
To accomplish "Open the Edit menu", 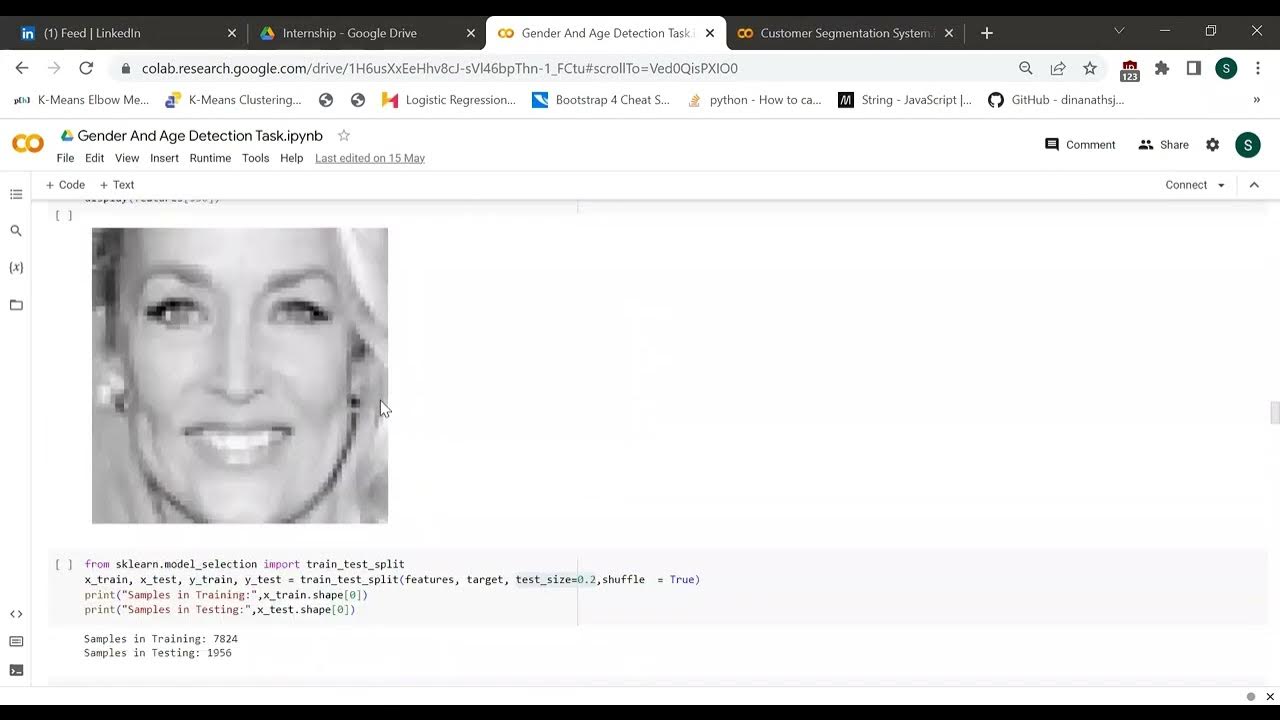I will 94,158.
